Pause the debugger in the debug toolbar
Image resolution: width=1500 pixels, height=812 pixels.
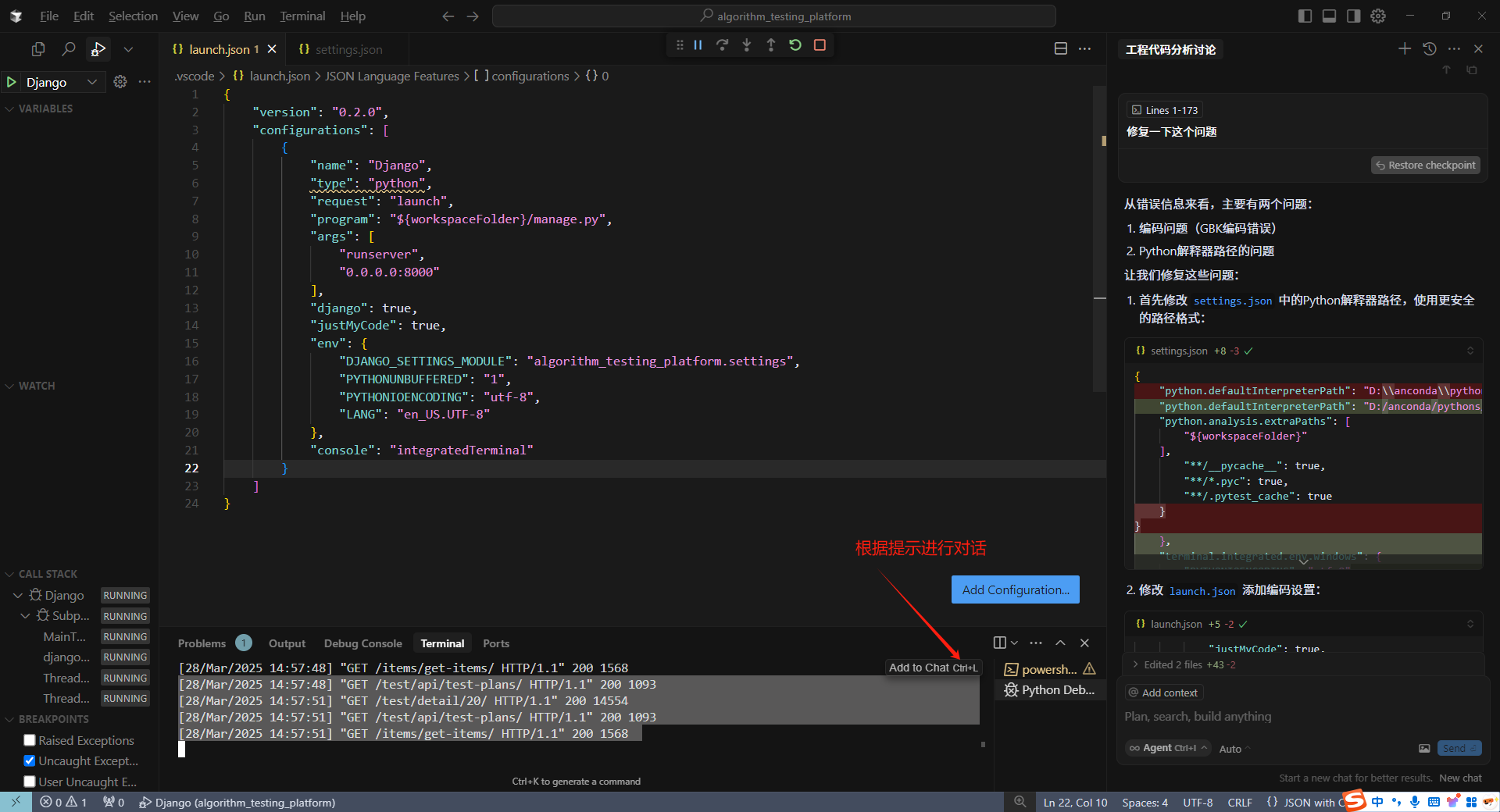(698, 45)
